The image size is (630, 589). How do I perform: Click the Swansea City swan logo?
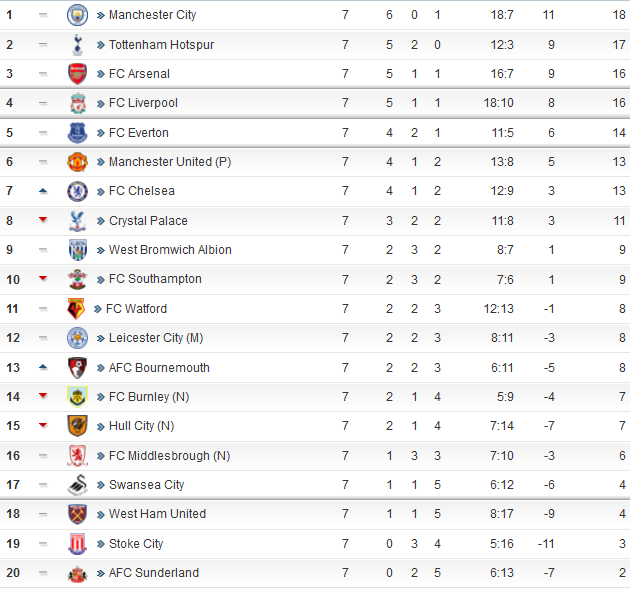77,485
